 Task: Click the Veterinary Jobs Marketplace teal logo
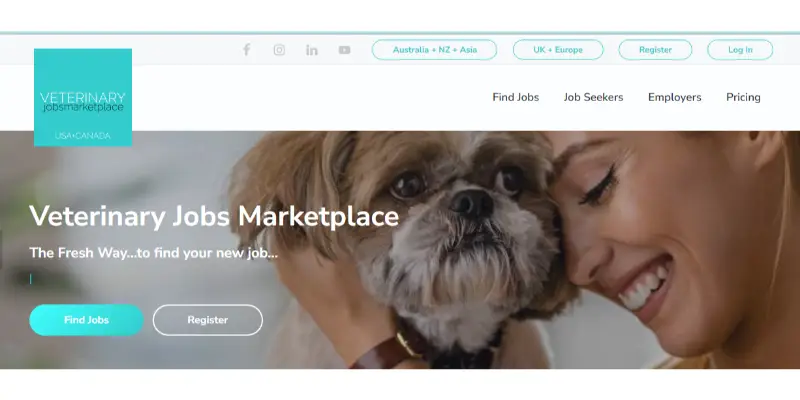(83, 97)
